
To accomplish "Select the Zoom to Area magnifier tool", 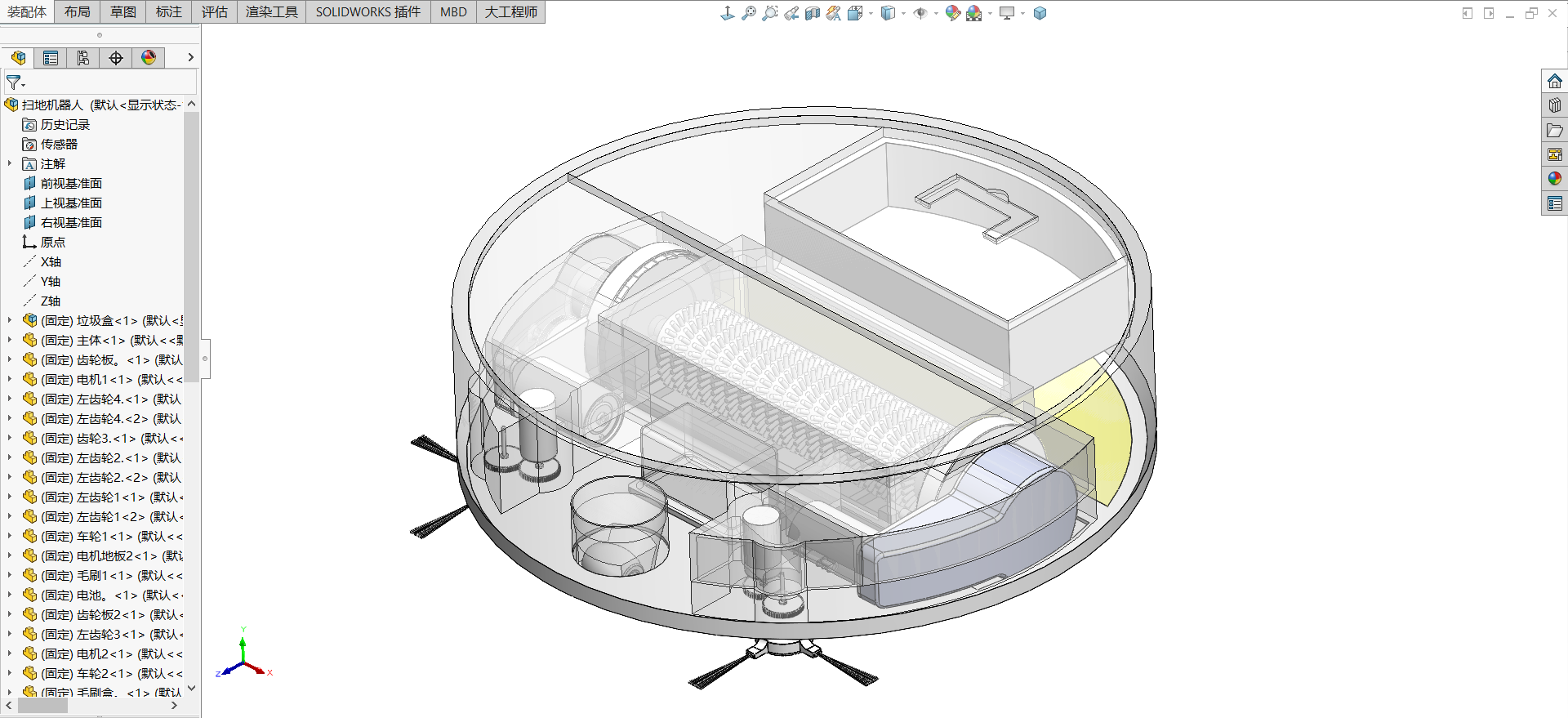I will [x=769, y=13].
